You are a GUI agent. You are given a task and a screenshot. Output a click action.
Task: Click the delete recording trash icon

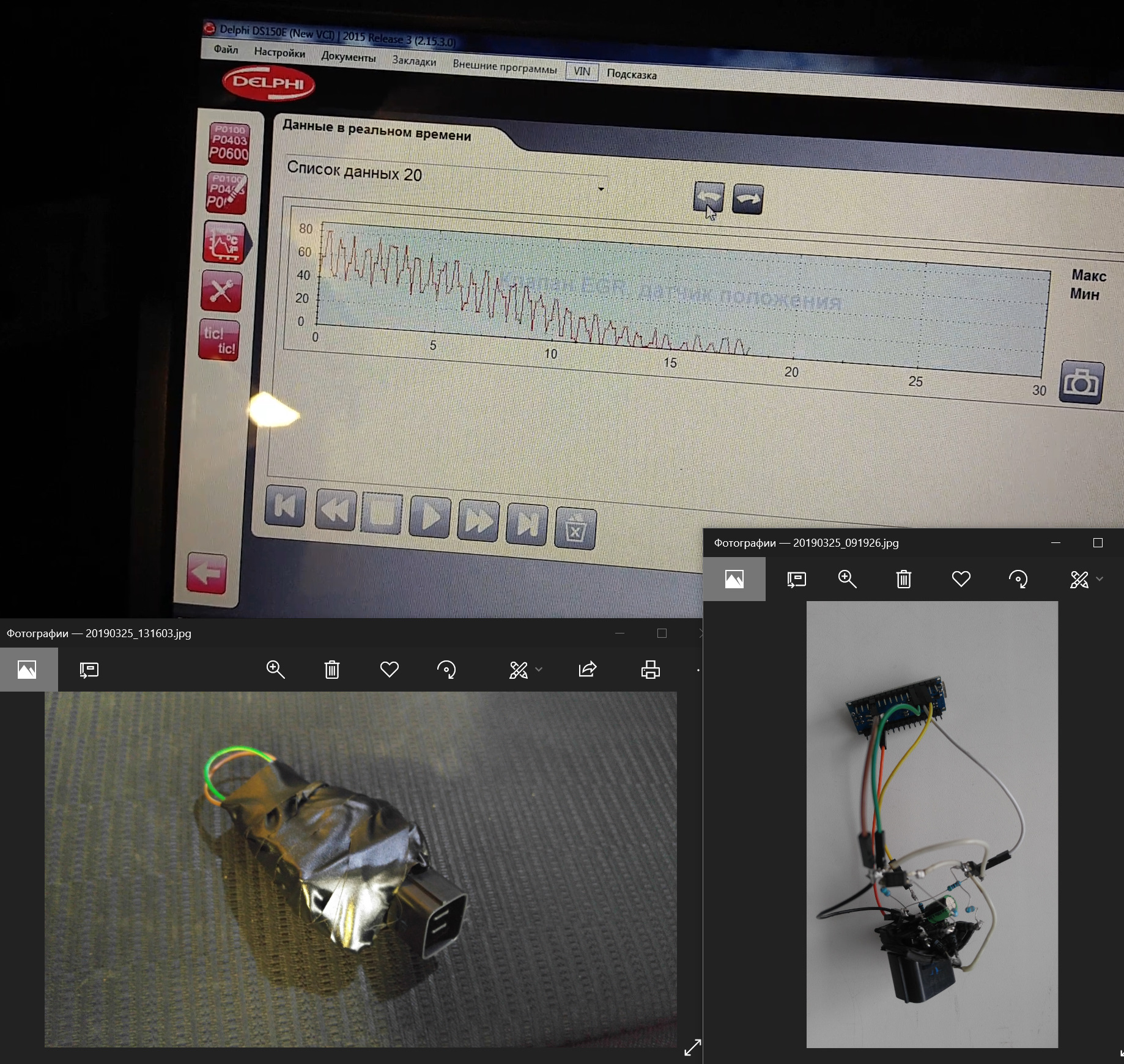[x=575, y=528]
